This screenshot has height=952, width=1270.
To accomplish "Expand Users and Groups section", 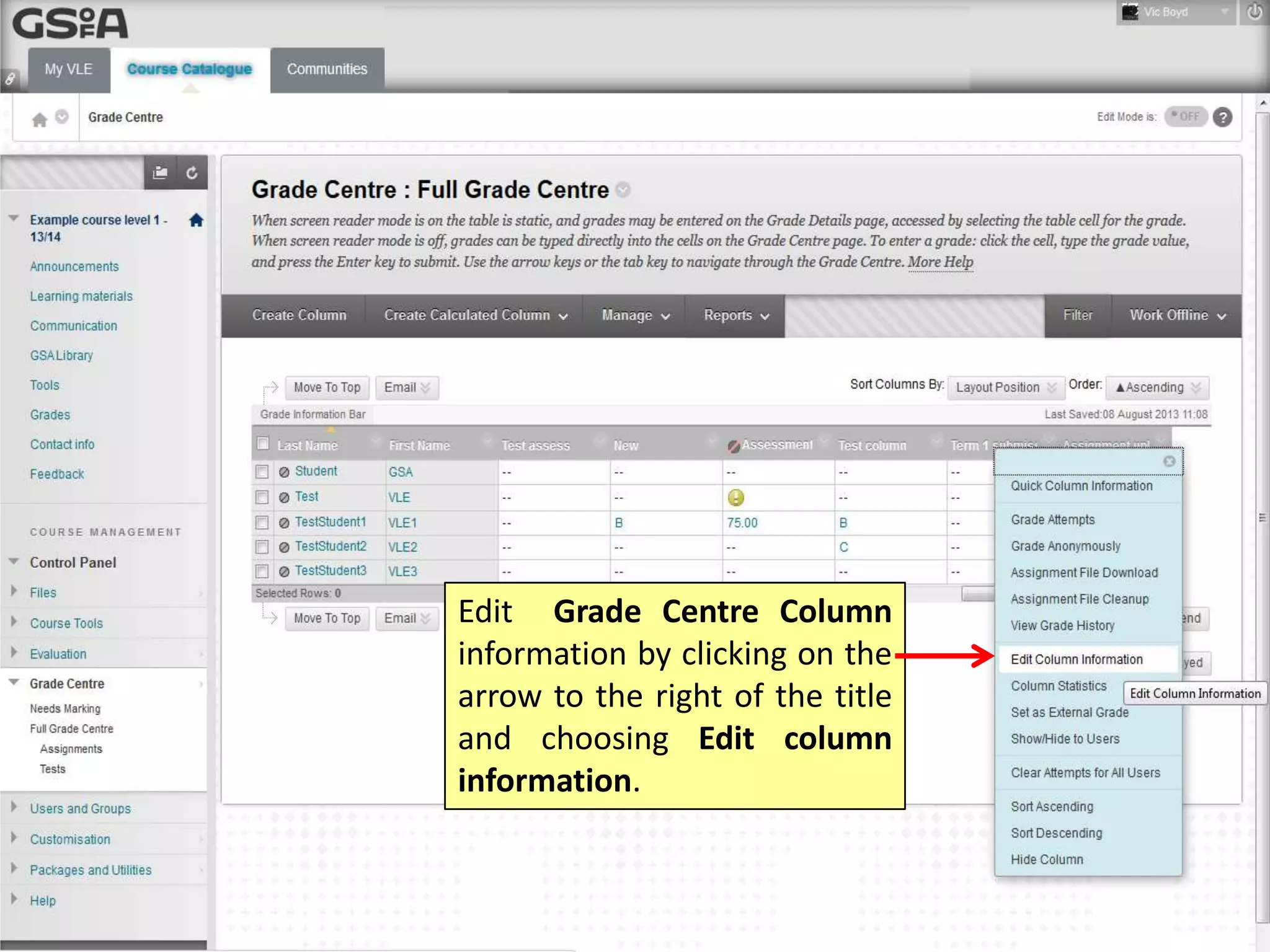I will pos(14,807).
